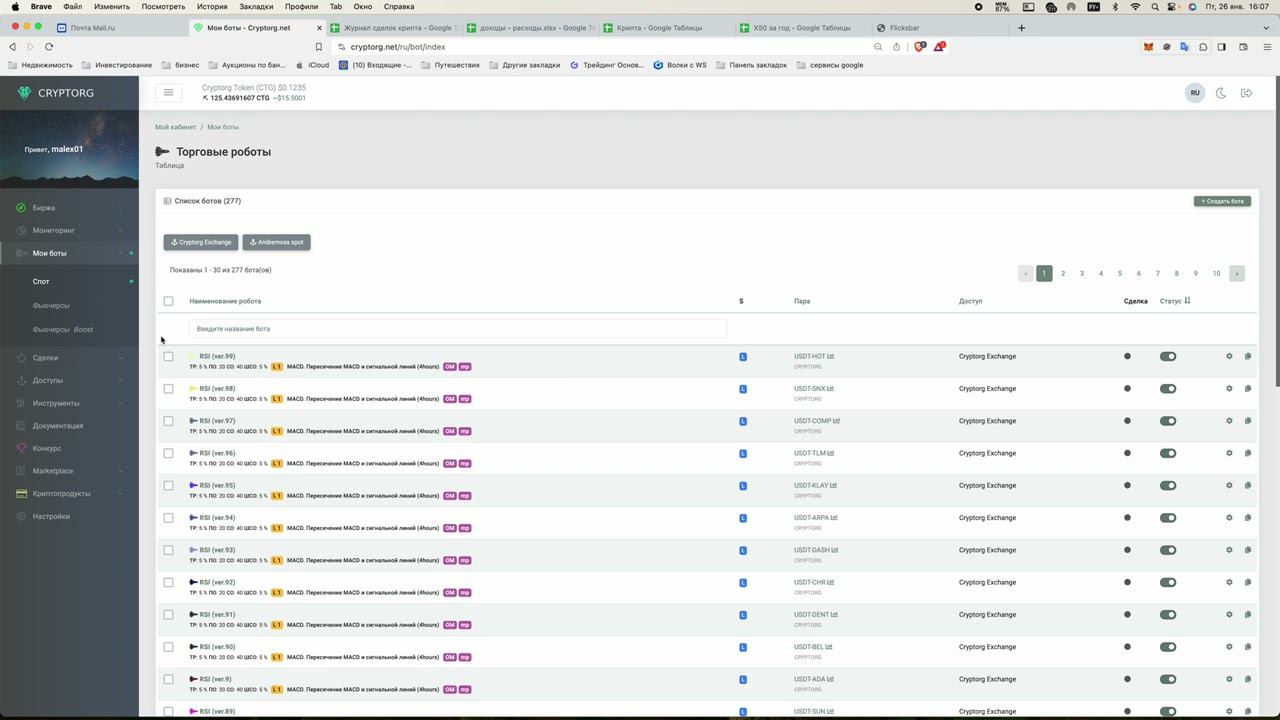Toggle status switch for USDT-HOT bot
This screenshot has height=720, width=1280.
[1167, 356]
